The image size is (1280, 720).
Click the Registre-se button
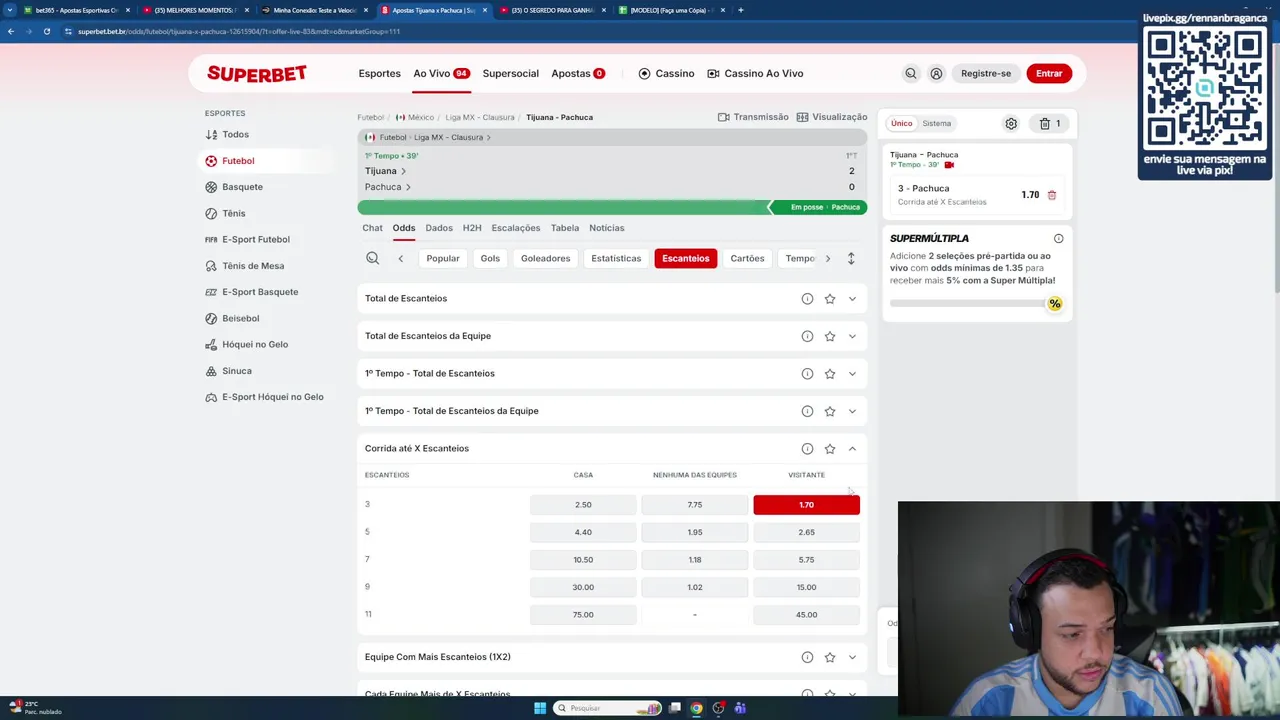tap(986, 73)
